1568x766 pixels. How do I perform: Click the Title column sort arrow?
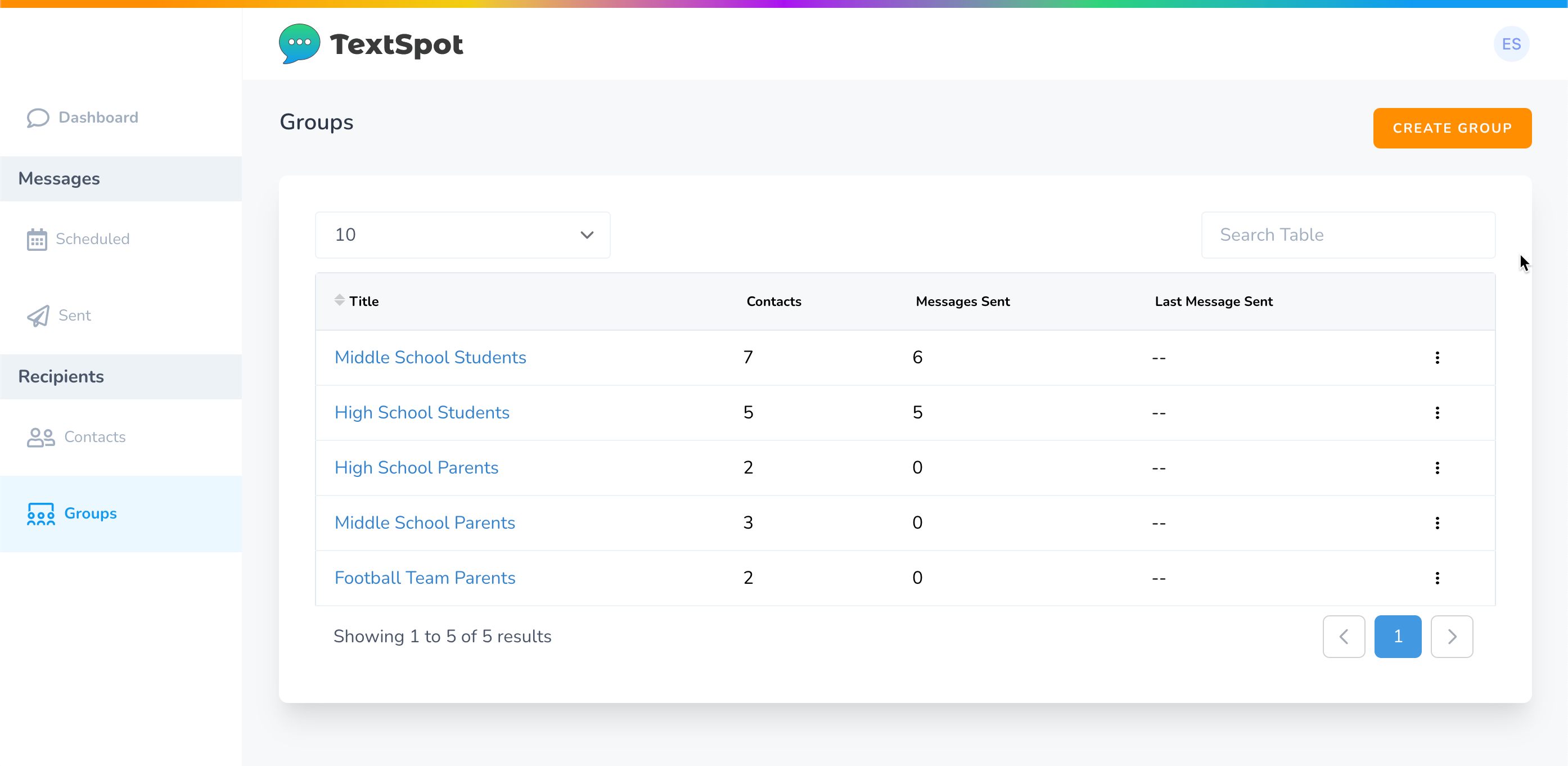tap(339, 300)
